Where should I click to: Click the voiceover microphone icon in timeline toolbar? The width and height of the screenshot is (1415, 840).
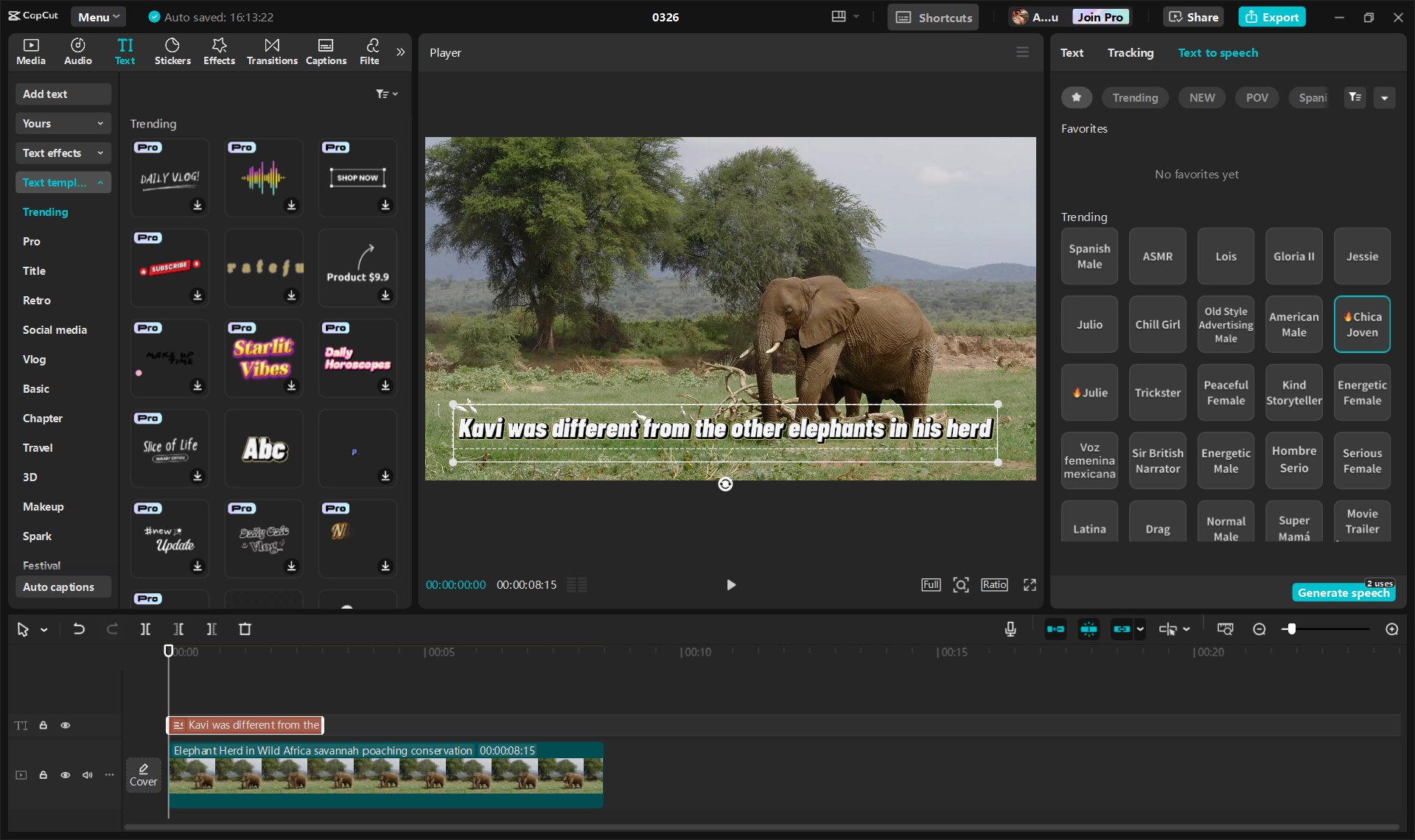(x=1010, y=629)
